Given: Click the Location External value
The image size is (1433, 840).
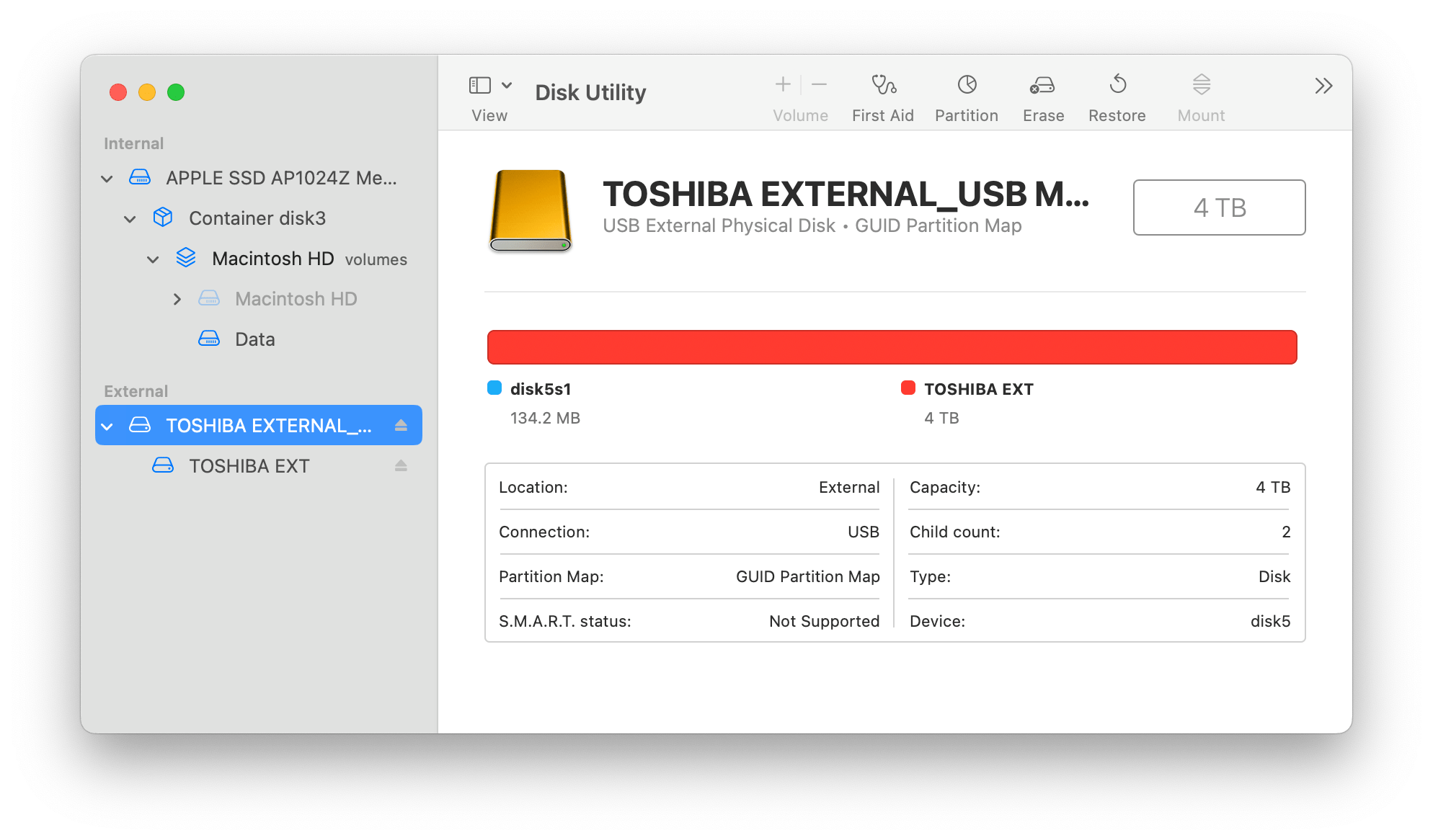Looking at the screenshot, I should point(849,487).
